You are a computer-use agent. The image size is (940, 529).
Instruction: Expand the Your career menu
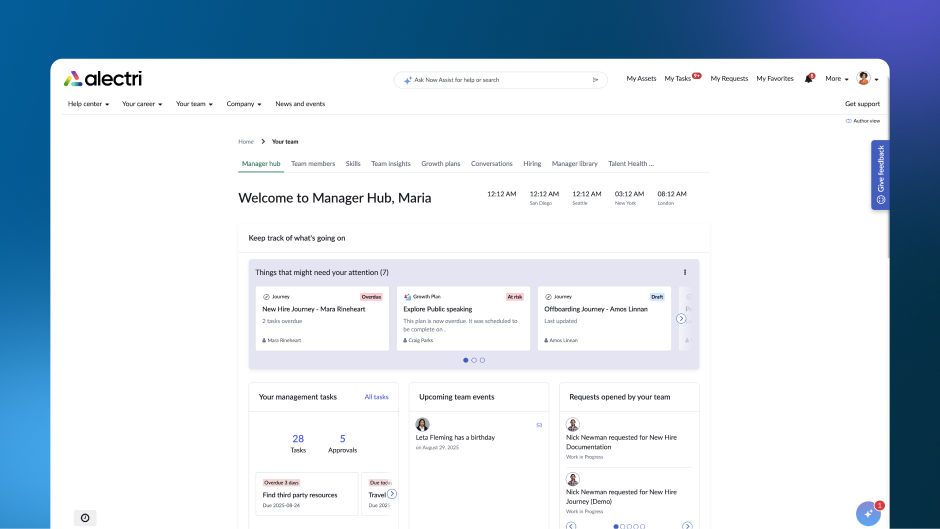click(x=142, y=104)
